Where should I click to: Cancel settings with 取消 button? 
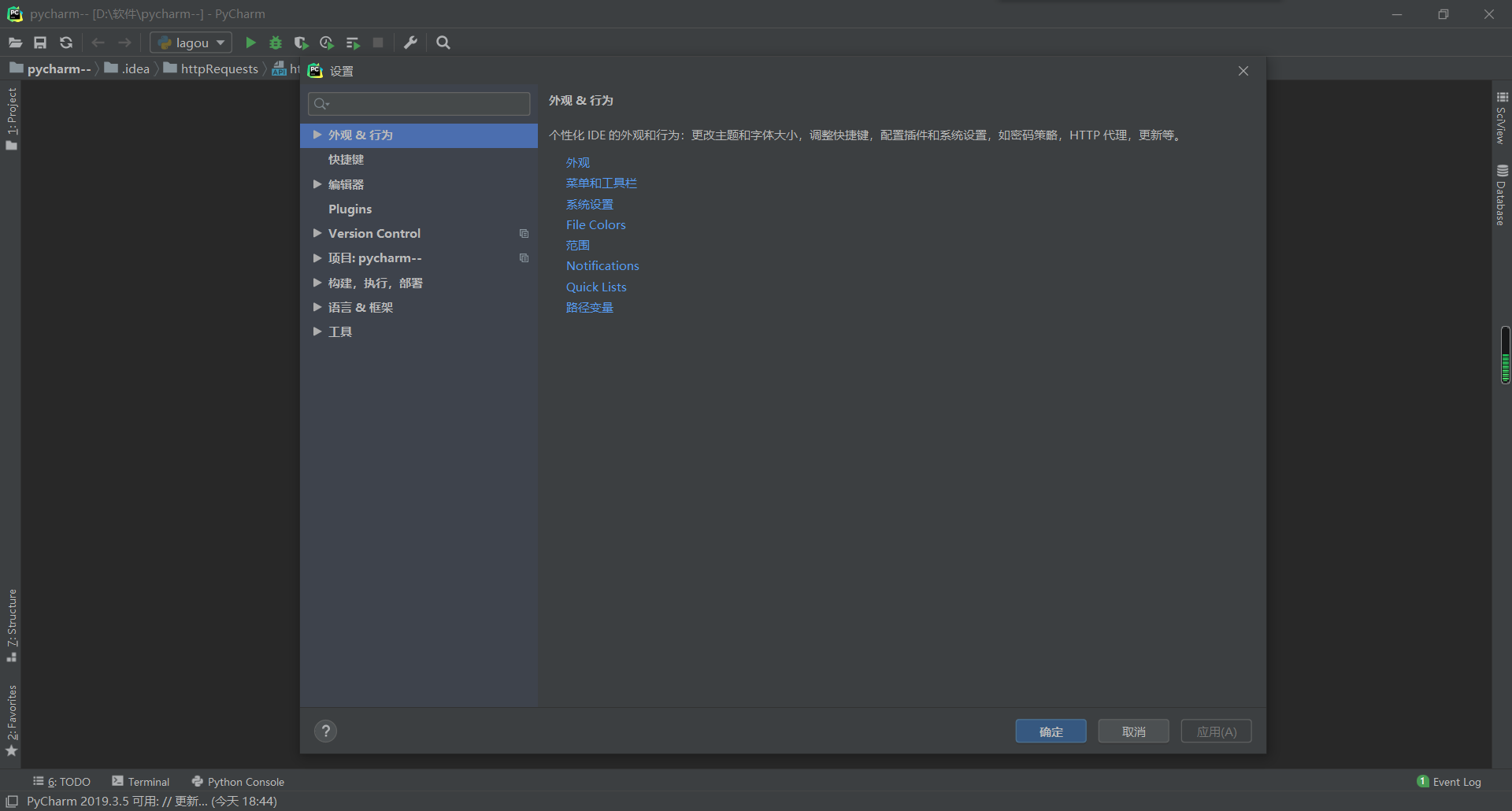click(1133, 731)
